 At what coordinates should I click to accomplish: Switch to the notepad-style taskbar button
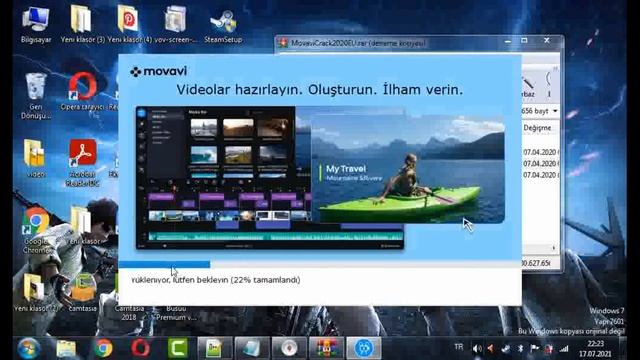pos(215,348)
